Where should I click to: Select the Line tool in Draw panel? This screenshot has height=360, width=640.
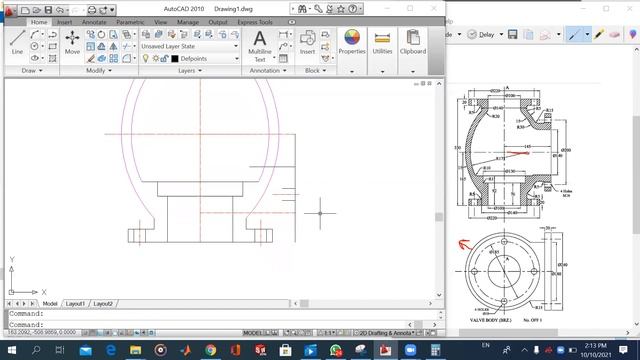17,42
